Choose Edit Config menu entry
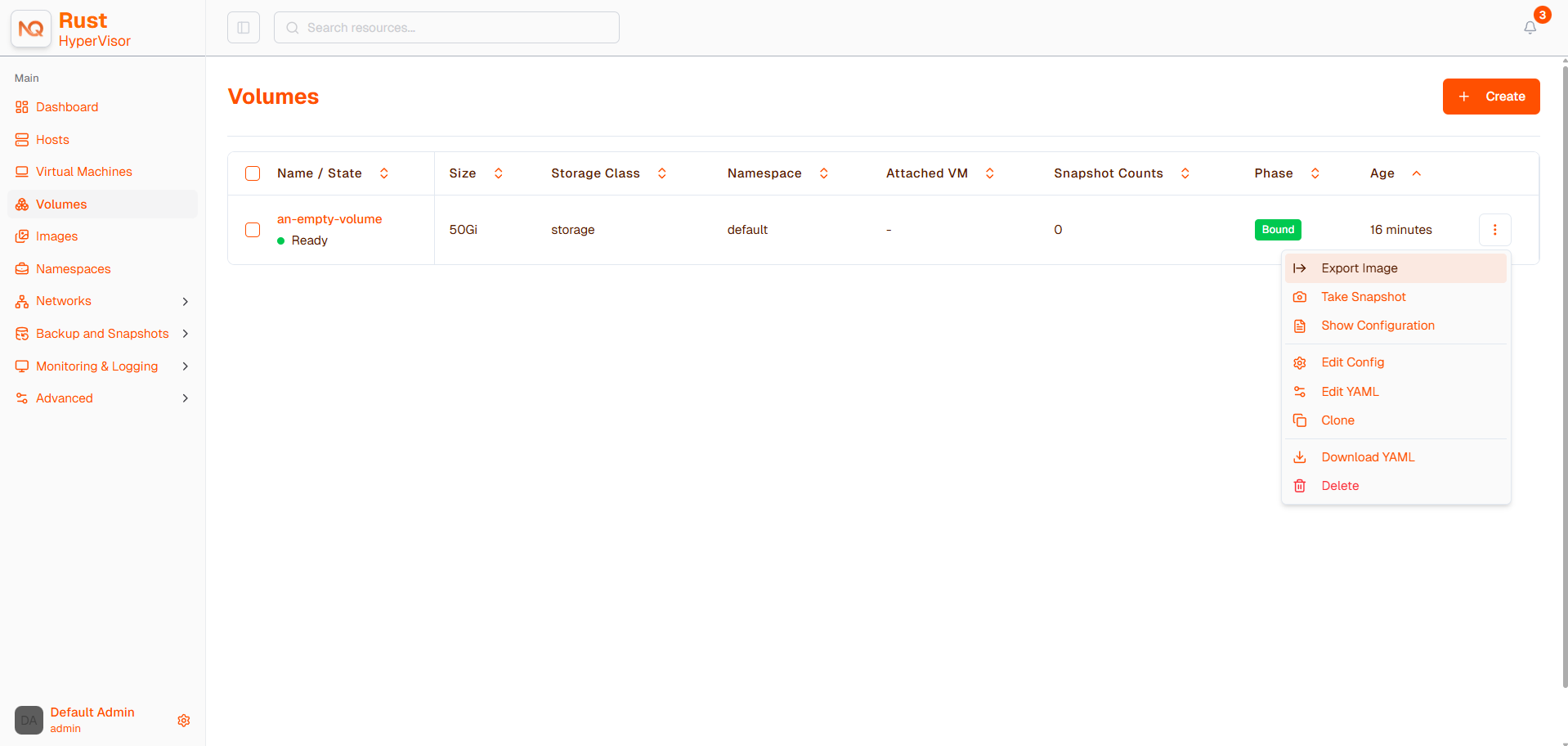1568x746 pixels. (1396, 362)
